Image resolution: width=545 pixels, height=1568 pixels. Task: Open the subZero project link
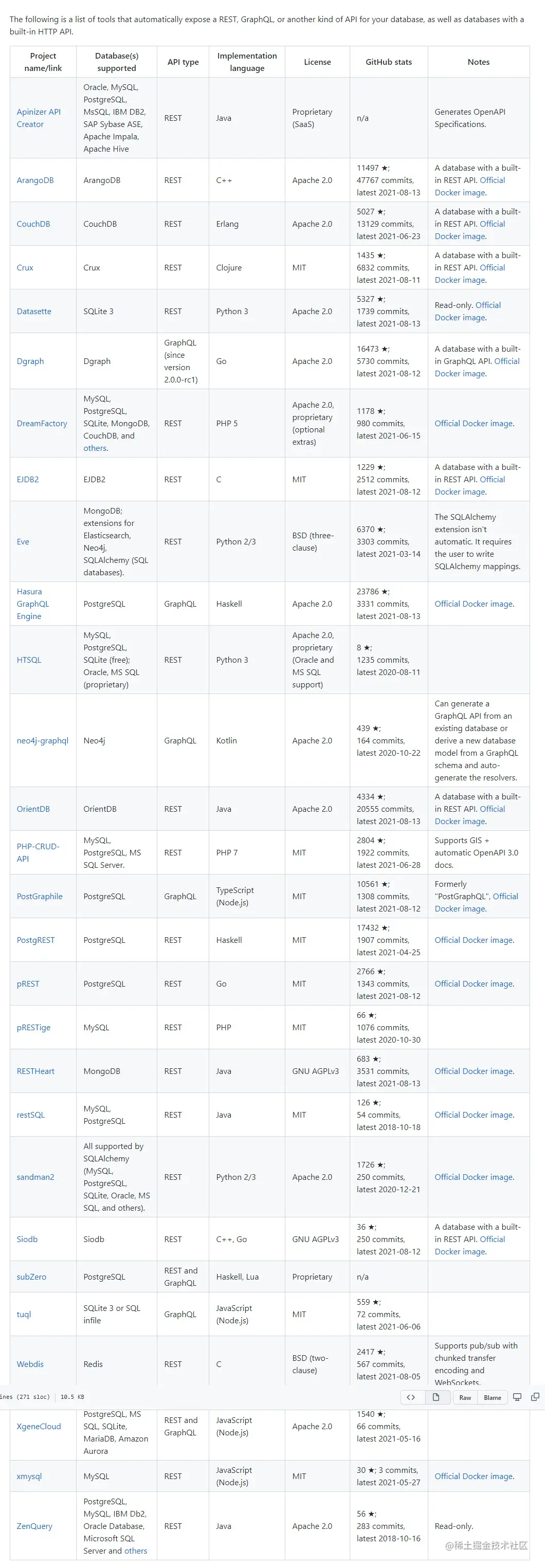pyautogui.click(x=31, y=1277)
